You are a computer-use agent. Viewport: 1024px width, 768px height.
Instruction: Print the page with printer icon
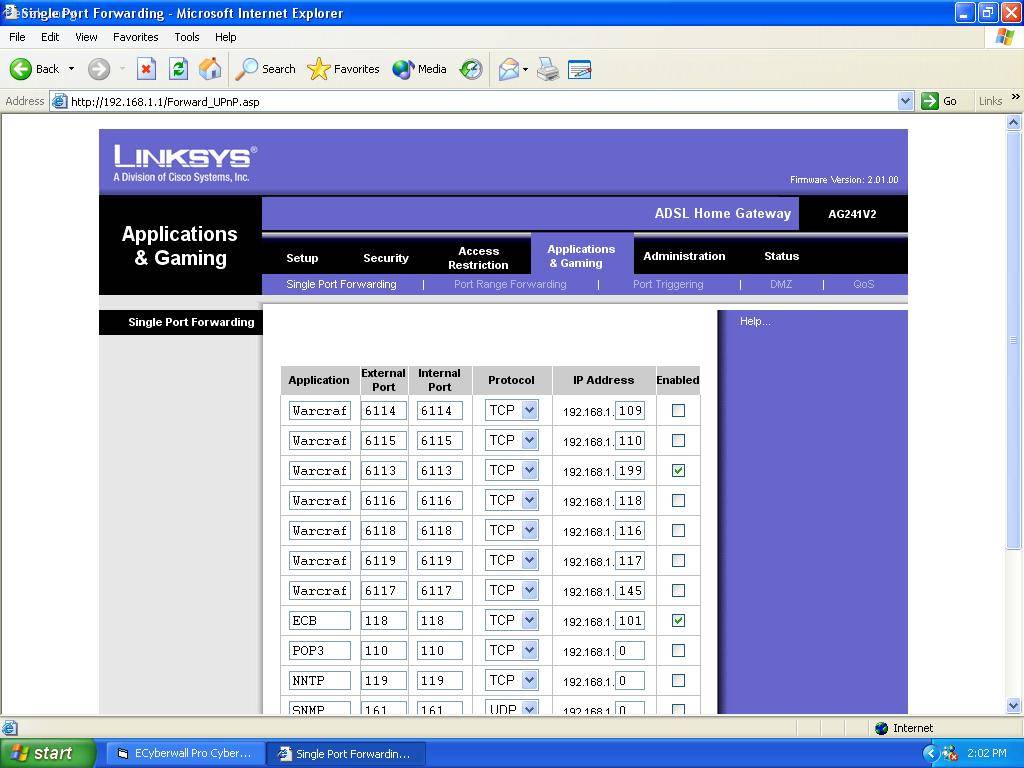point(548,69)
